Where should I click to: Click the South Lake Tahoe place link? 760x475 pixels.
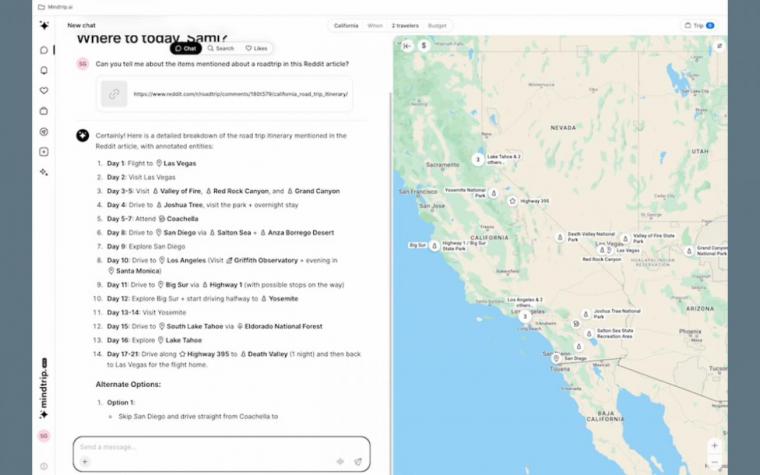[x=191, y=326]
